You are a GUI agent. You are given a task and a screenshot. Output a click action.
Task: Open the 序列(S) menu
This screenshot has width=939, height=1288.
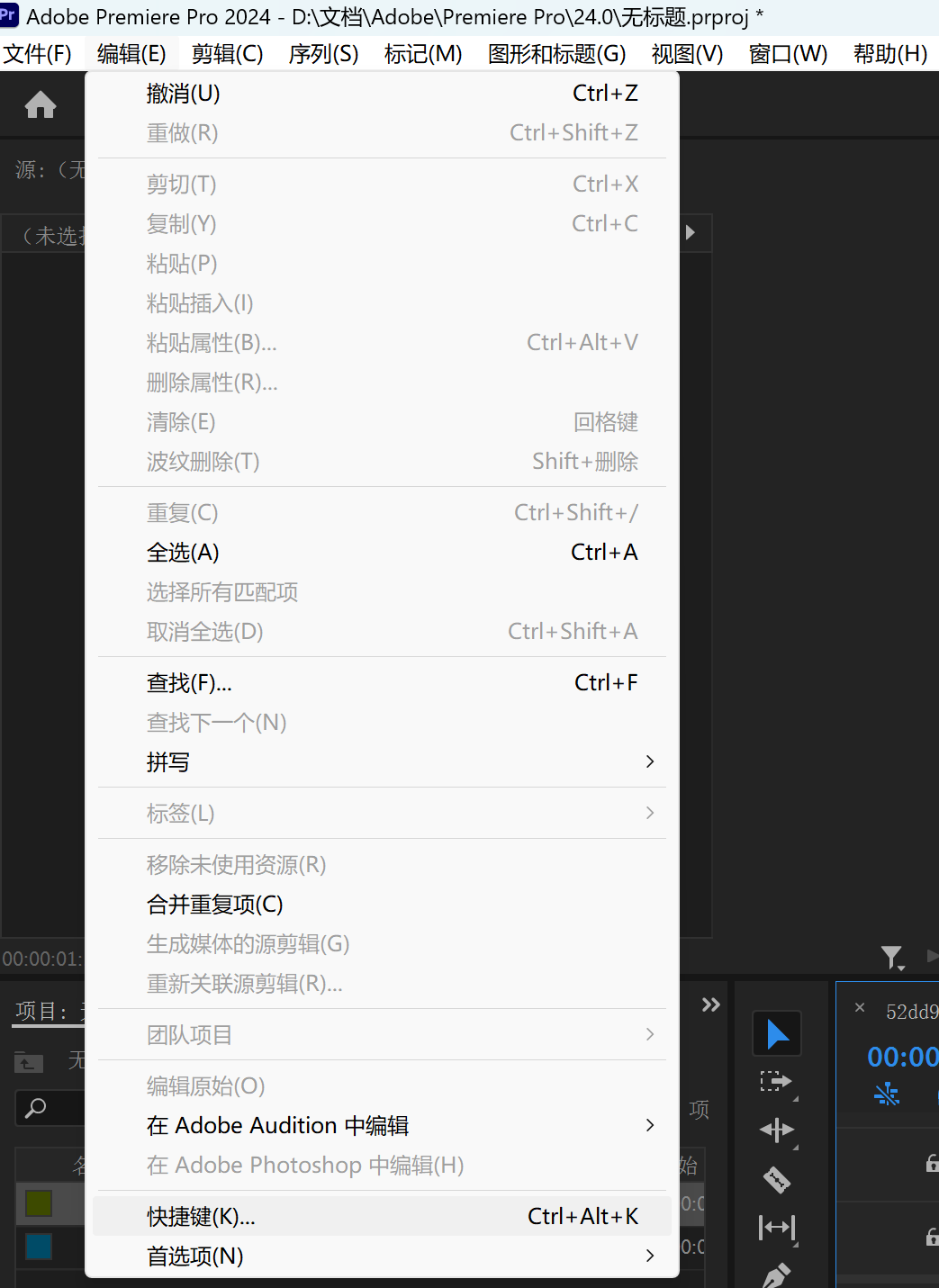coord(324,54)
